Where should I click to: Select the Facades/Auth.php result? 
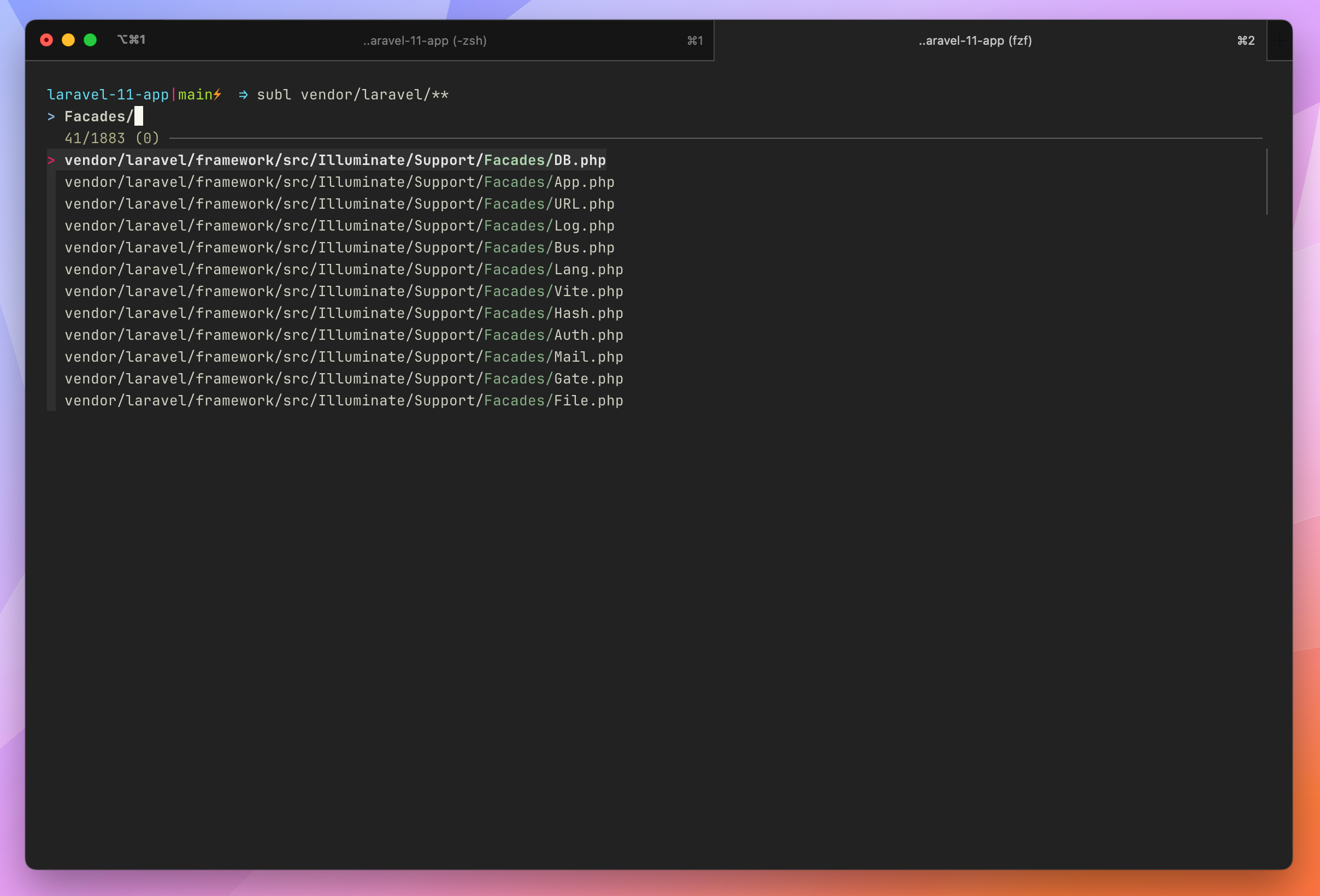tap(344, 335)
